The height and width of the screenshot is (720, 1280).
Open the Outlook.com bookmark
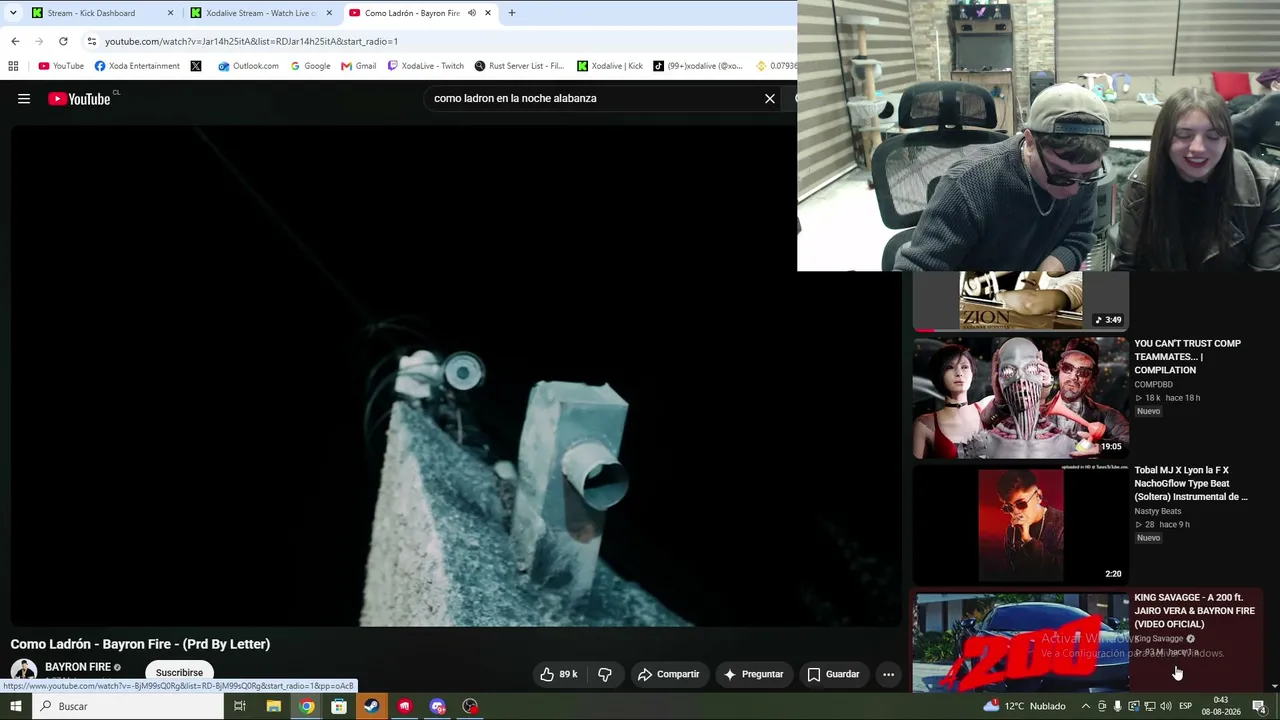(x=249, y=66)
